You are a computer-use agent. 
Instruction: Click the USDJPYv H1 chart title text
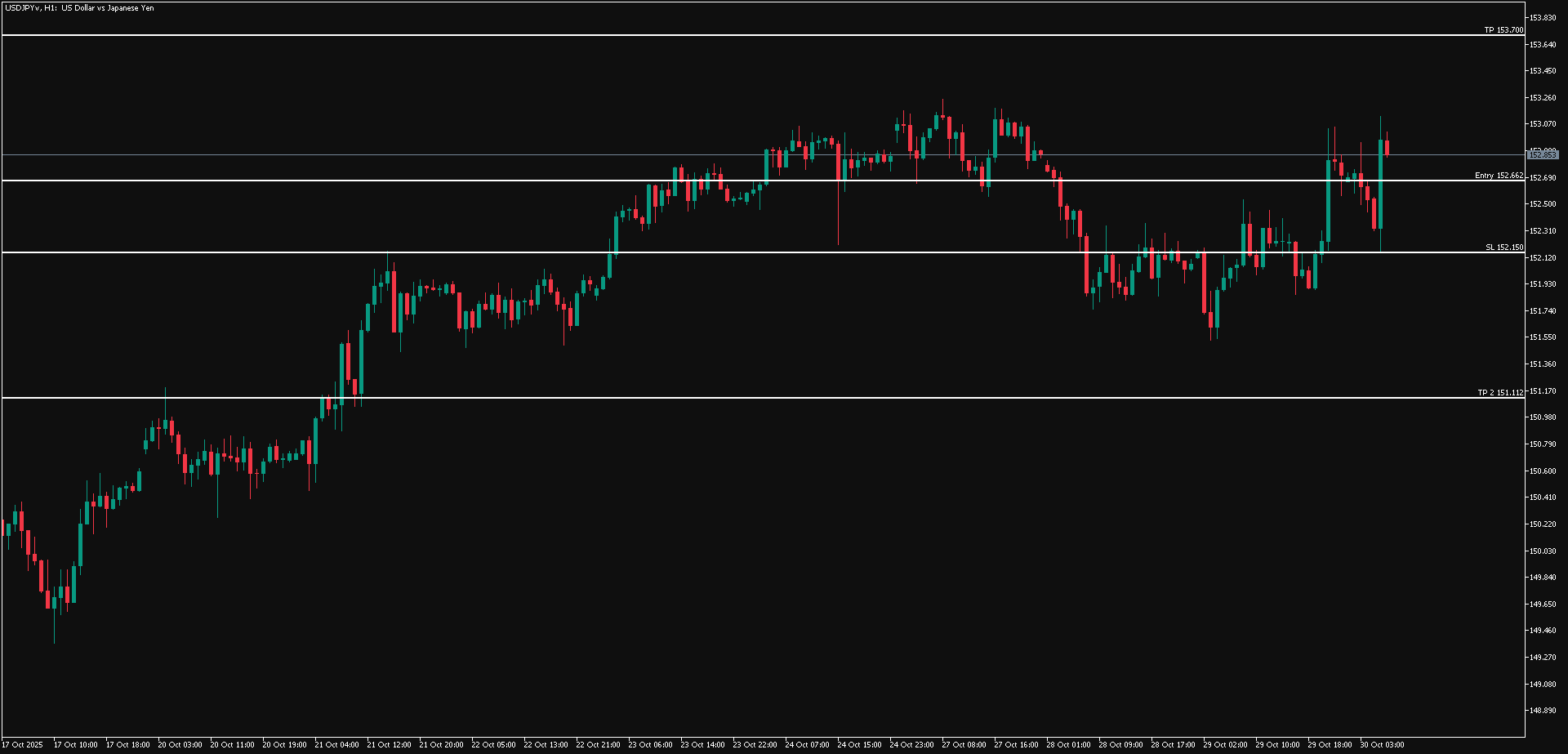tap(78, 8)
